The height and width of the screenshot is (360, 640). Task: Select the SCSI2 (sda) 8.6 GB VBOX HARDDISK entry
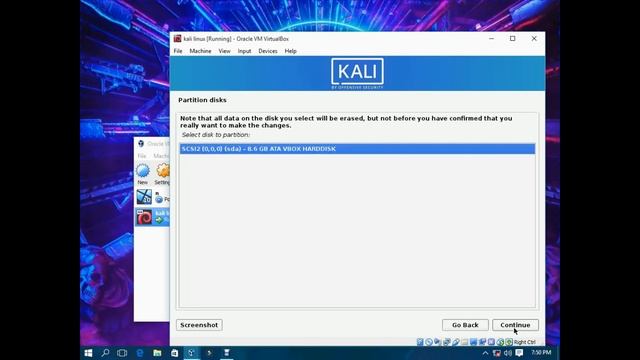[357, 149]
